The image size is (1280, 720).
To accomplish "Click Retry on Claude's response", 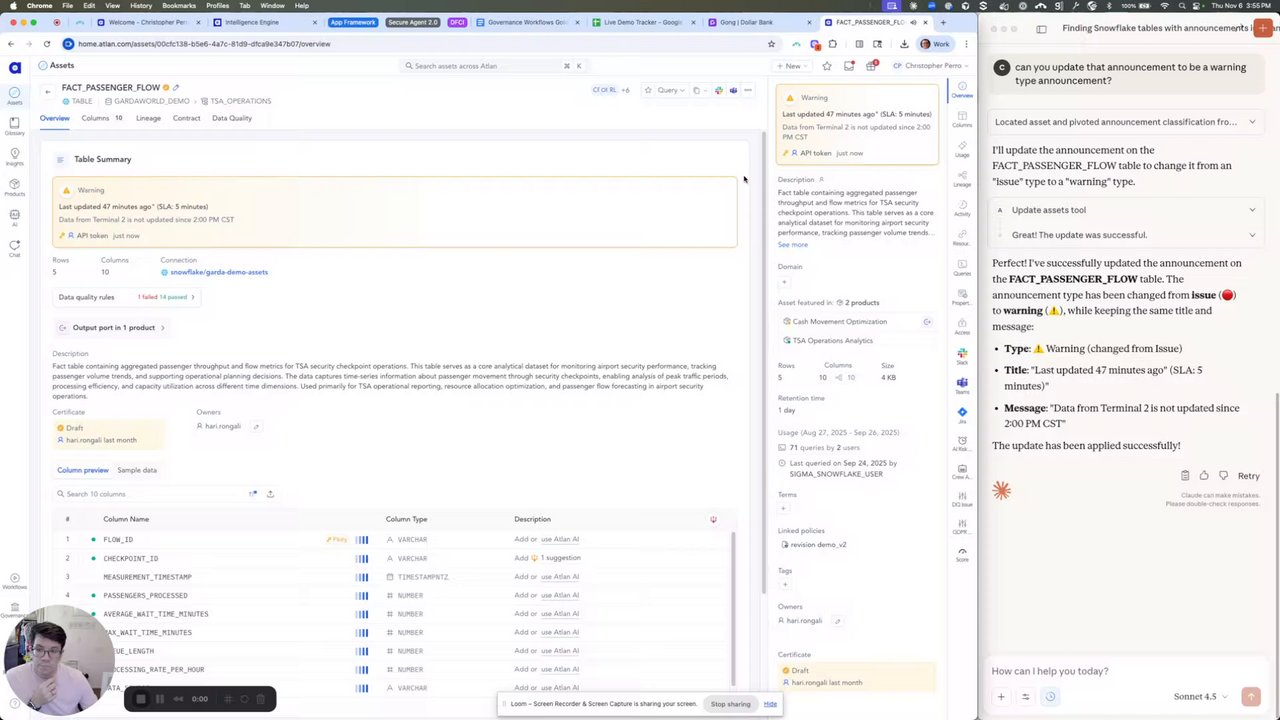I will [1249, 476].
